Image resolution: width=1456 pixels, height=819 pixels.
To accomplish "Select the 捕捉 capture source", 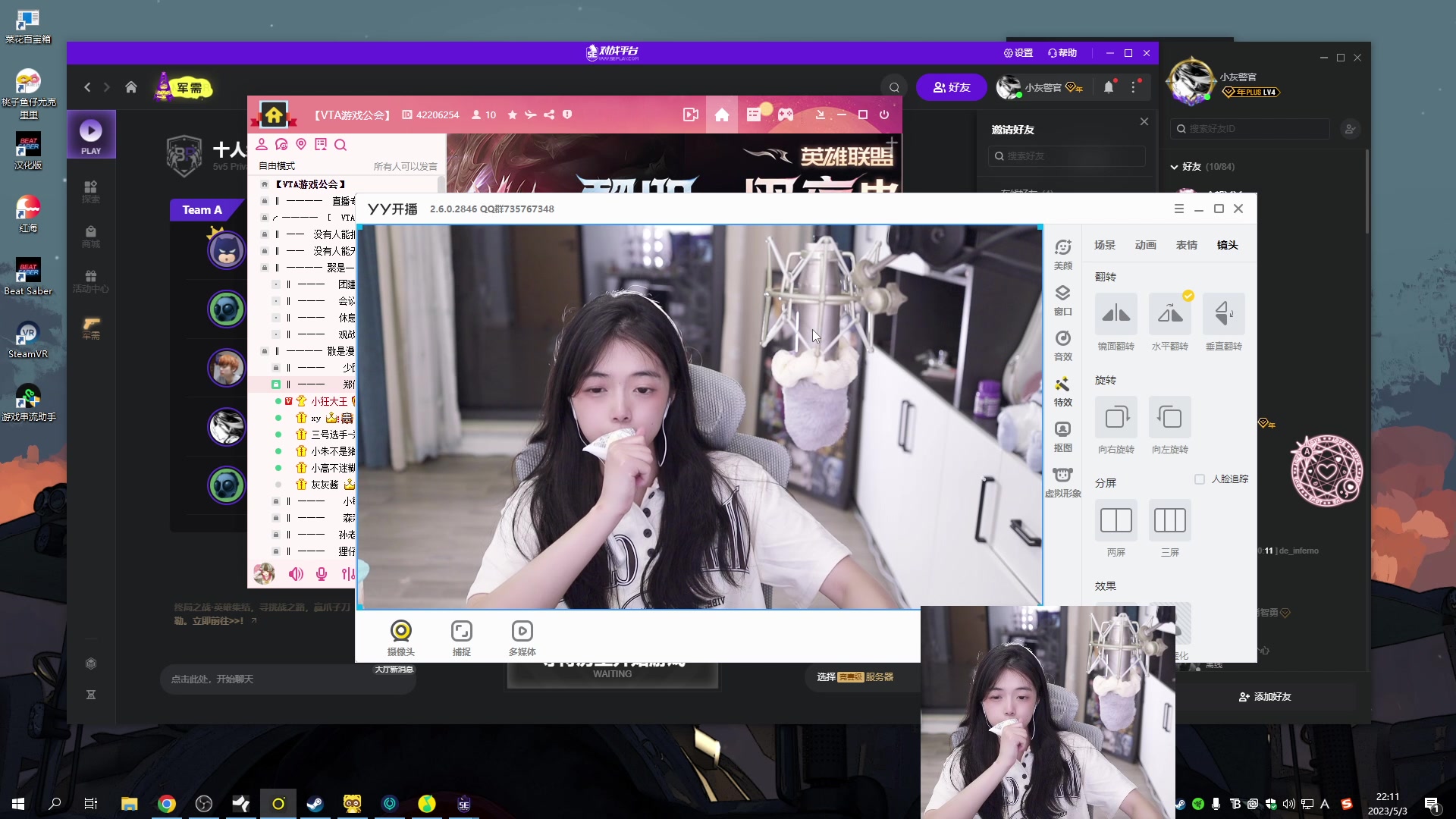I will [x=461, y=638].
